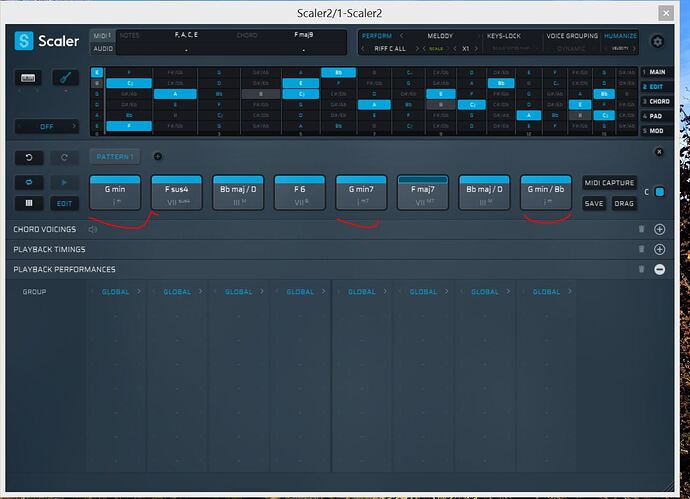Click previous arrow beside MELODY
The height and width of the screenshot is (499, 690).
[x=401, y=36]
